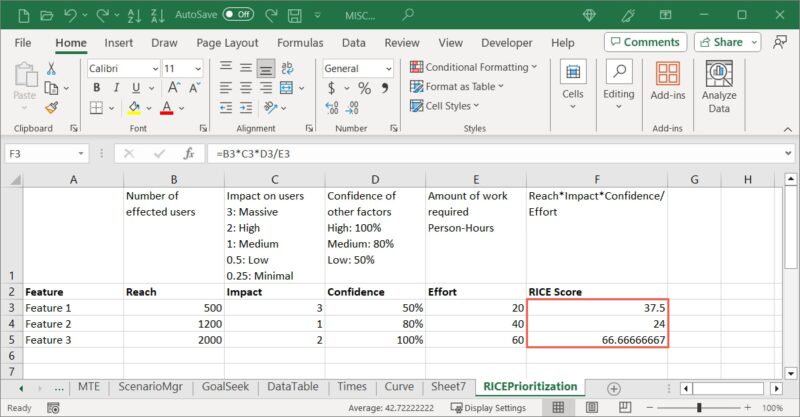Toggle Center alignment

click(x=246, y=88)
